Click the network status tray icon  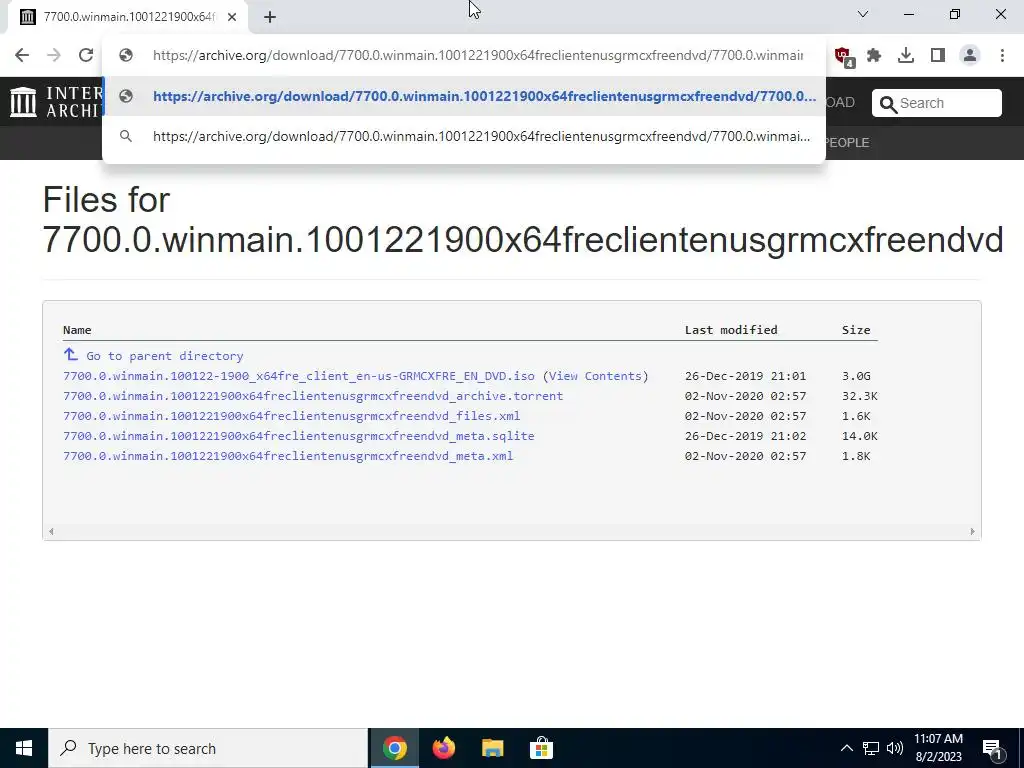[x=871, y=748]
